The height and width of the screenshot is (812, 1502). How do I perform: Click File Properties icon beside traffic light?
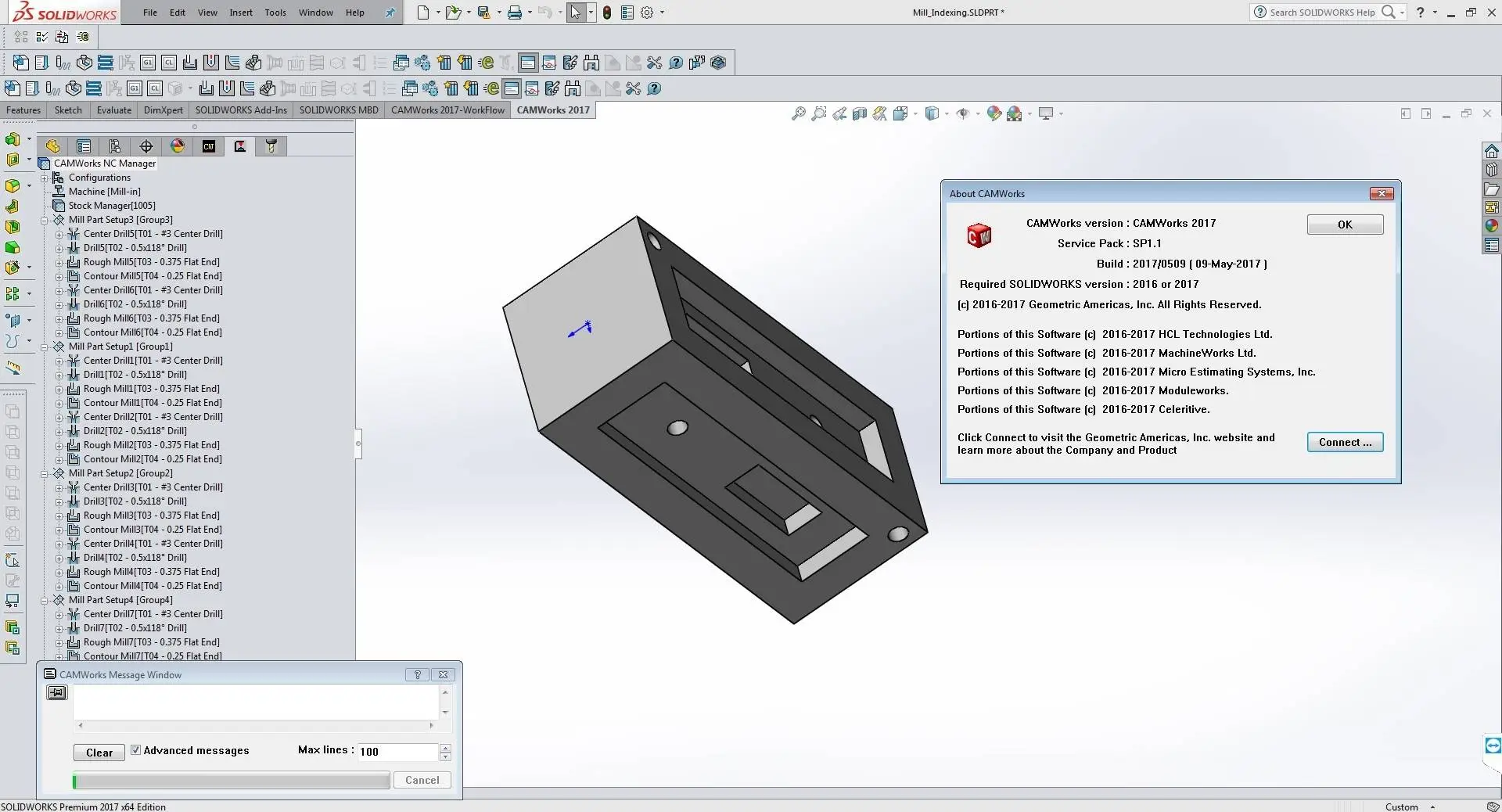627,13
